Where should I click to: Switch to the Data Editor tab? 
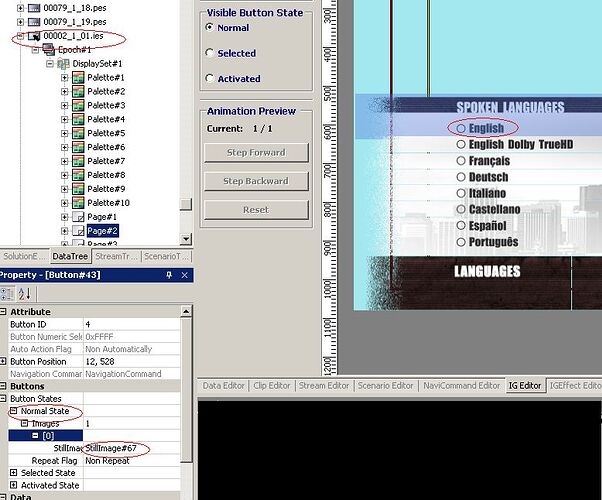(223, 386)
